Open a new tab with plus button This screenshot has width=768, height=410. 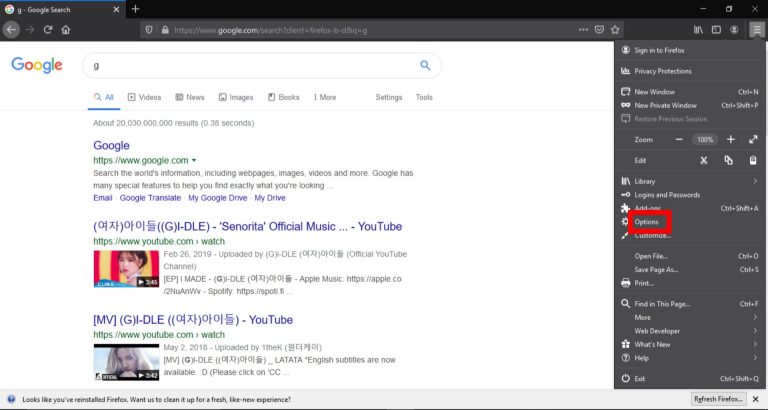pos(136,9)
